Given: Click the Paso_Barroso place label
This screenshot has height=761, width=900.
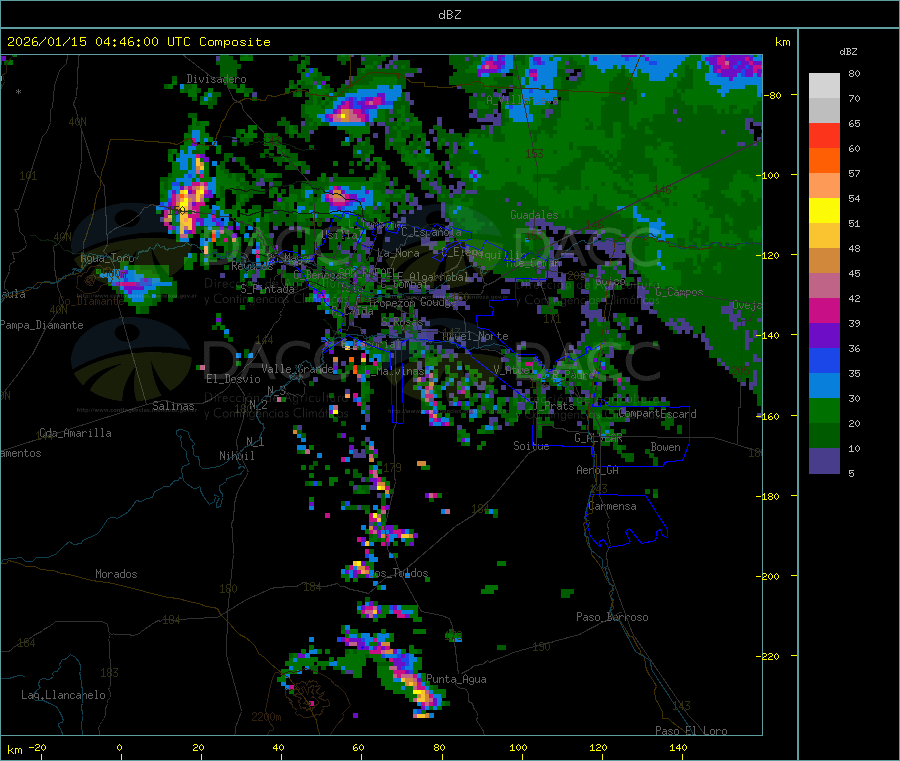Looking at the screenshot, I should click(x=612, y=617).
